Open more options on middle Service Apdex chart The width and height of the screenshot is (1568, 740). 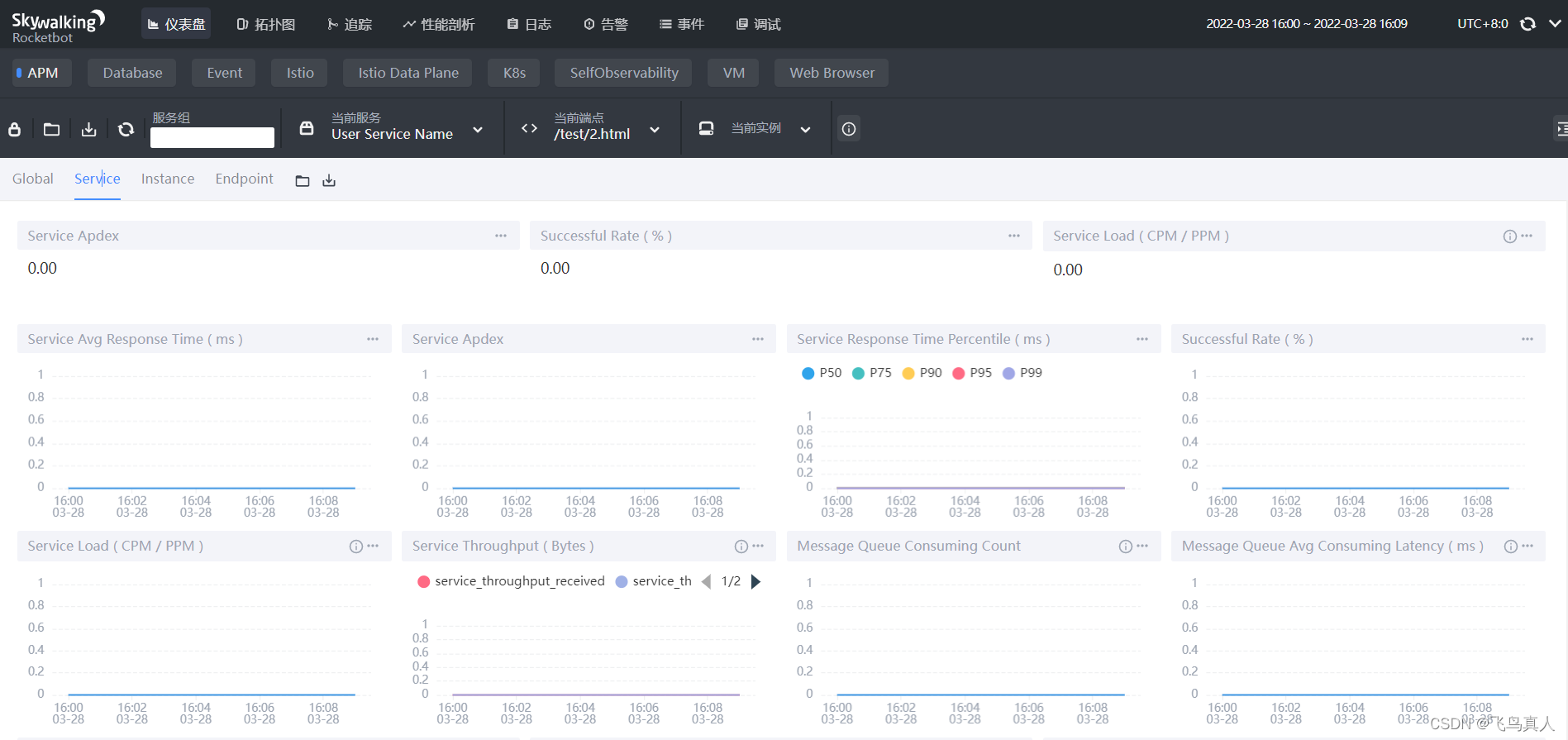pos(758,339)
